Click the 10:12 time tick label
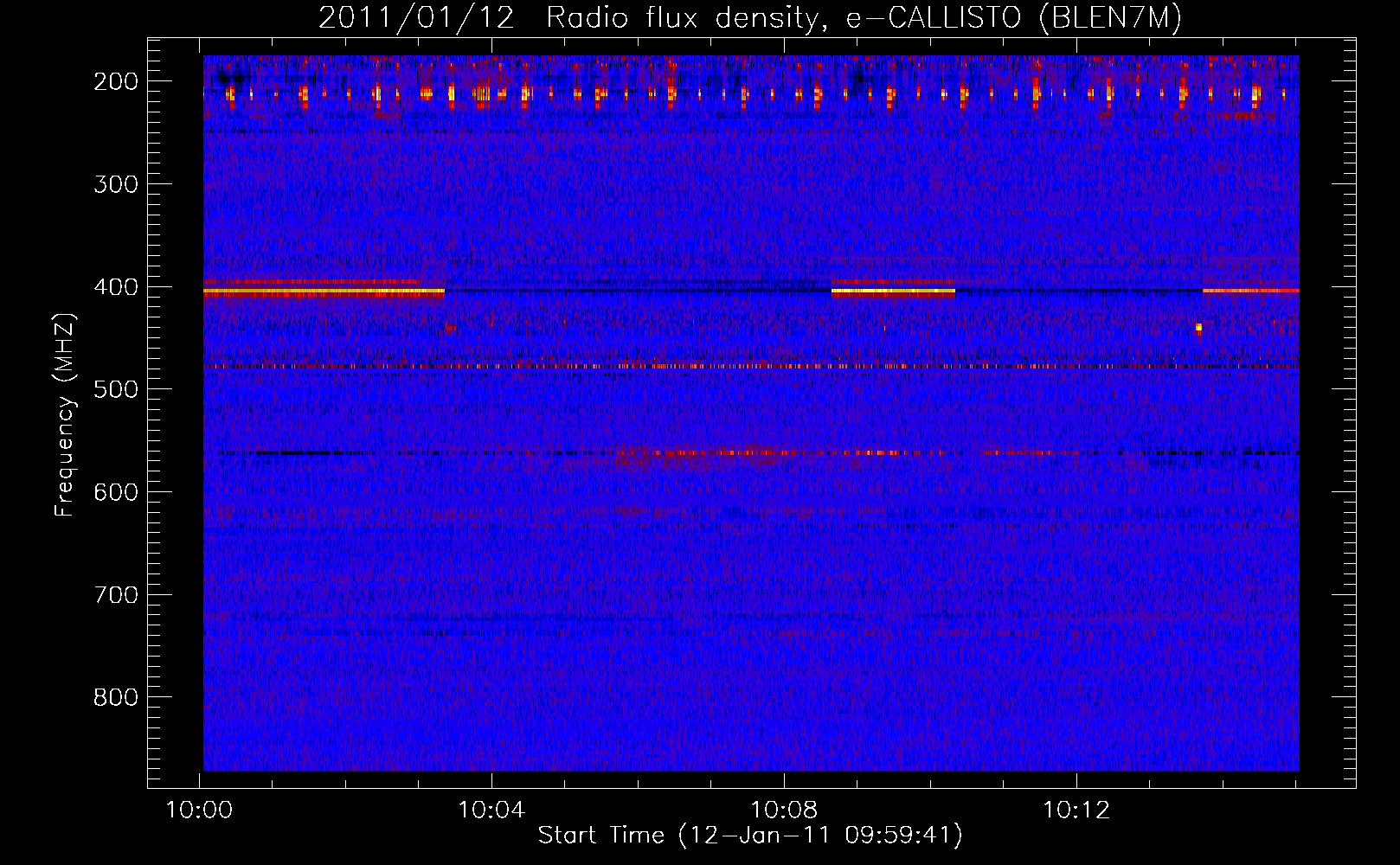Screen dimensions: 1400x865 tap(1076, 811)
